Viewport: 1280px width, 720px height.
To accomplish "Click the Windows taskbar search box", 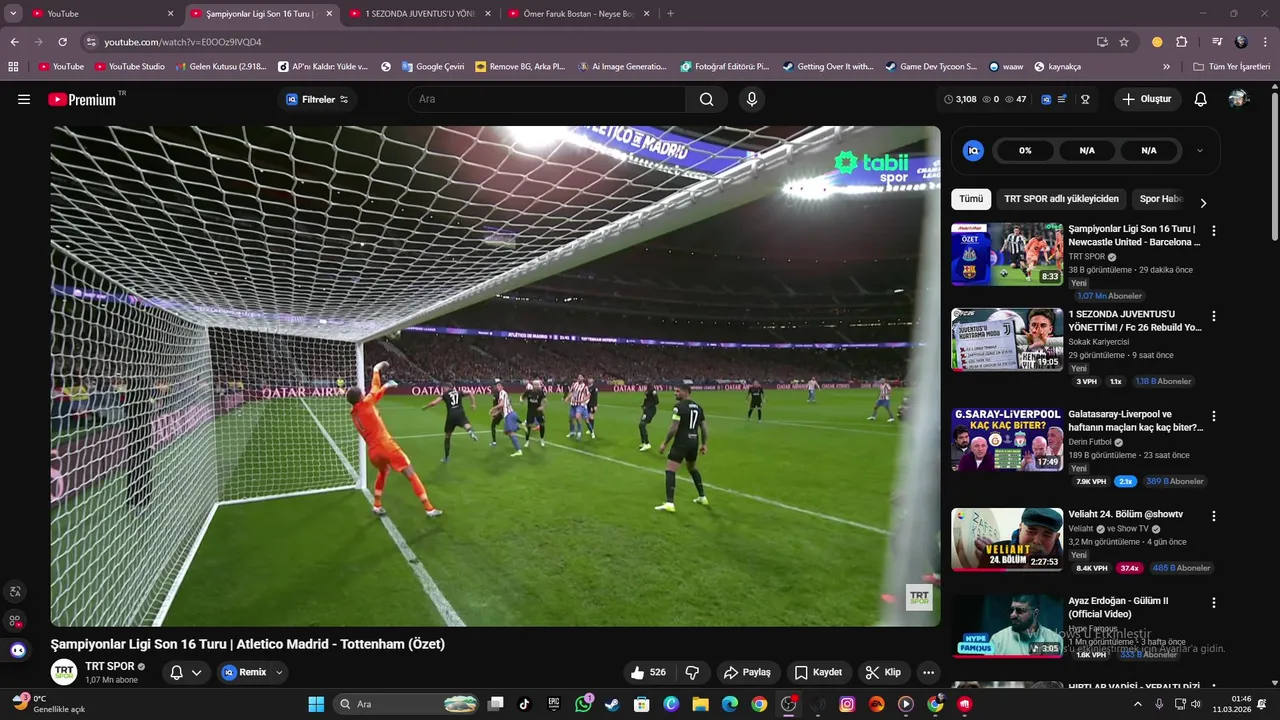I will pos(408,704).
